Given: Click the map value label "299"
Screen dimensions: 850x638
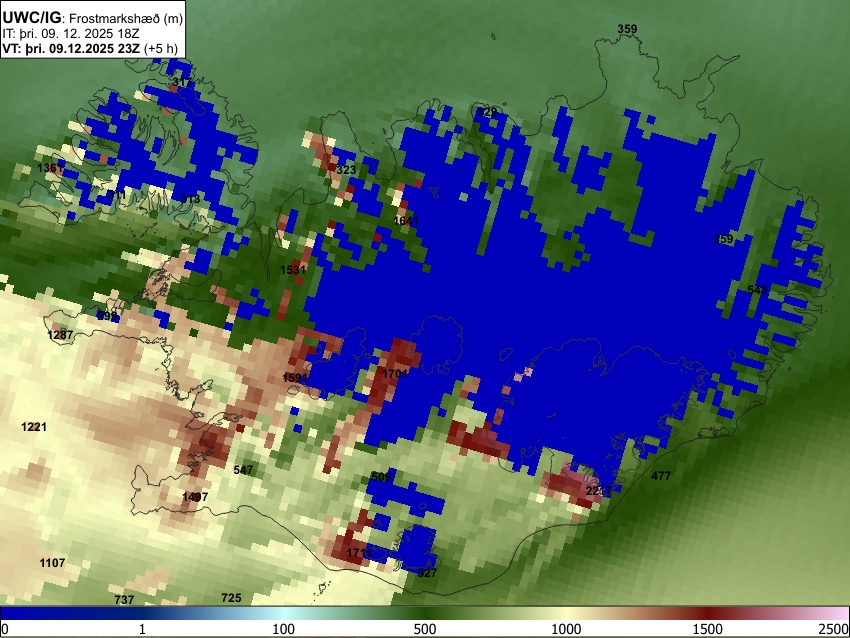Looking at the screenshot, I should pos(107,315).
